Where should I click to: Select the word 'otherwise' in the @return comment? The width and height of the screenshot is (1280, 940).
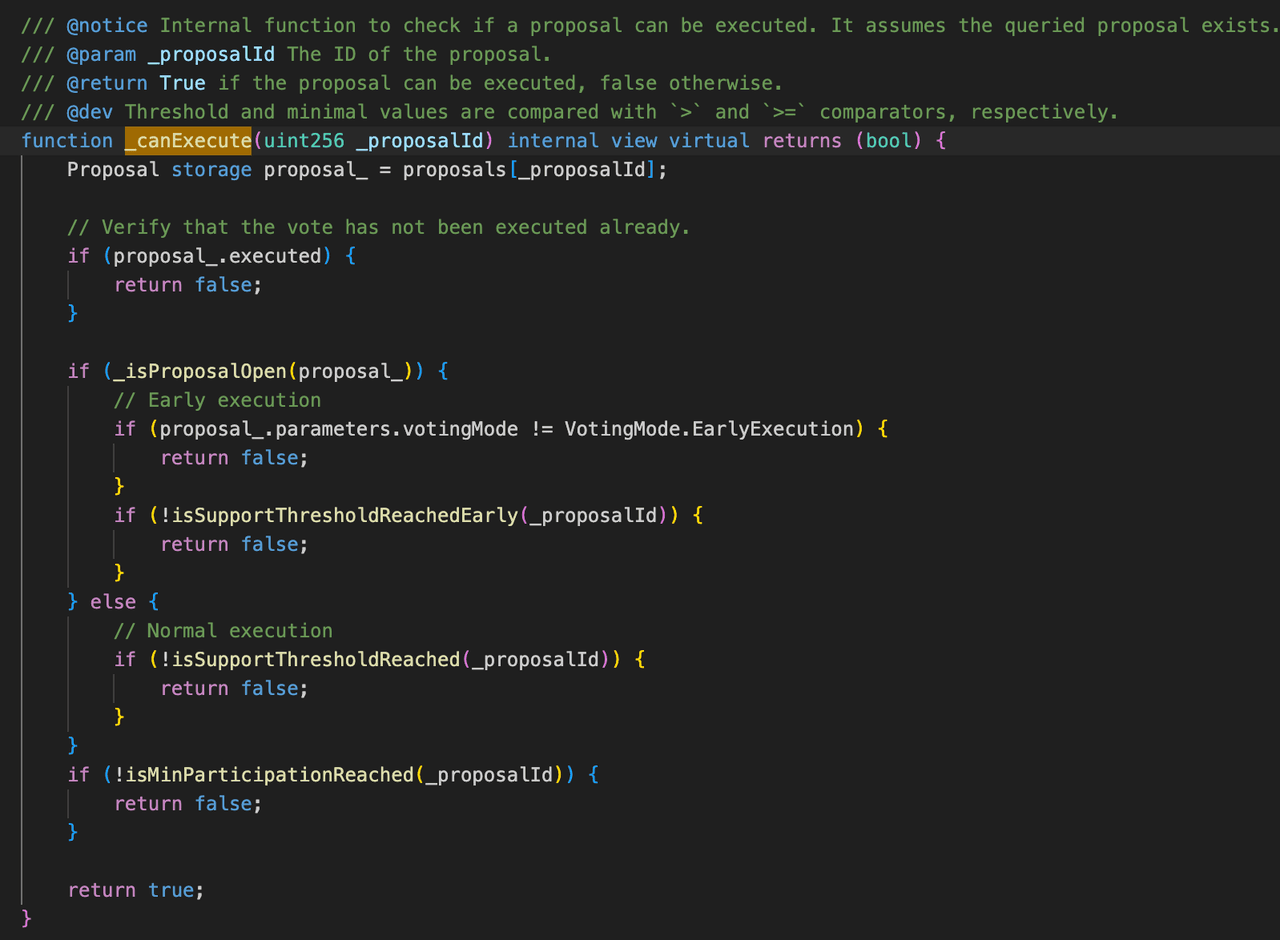[721, 83]
